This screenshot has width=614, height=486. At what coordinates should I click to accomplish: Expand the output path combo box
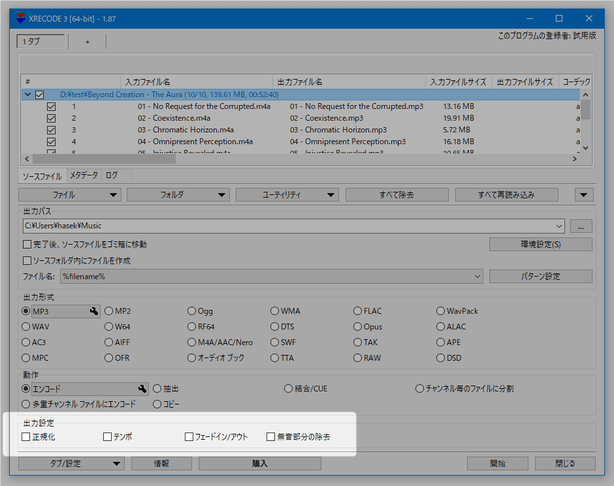(x=559, y=226)
